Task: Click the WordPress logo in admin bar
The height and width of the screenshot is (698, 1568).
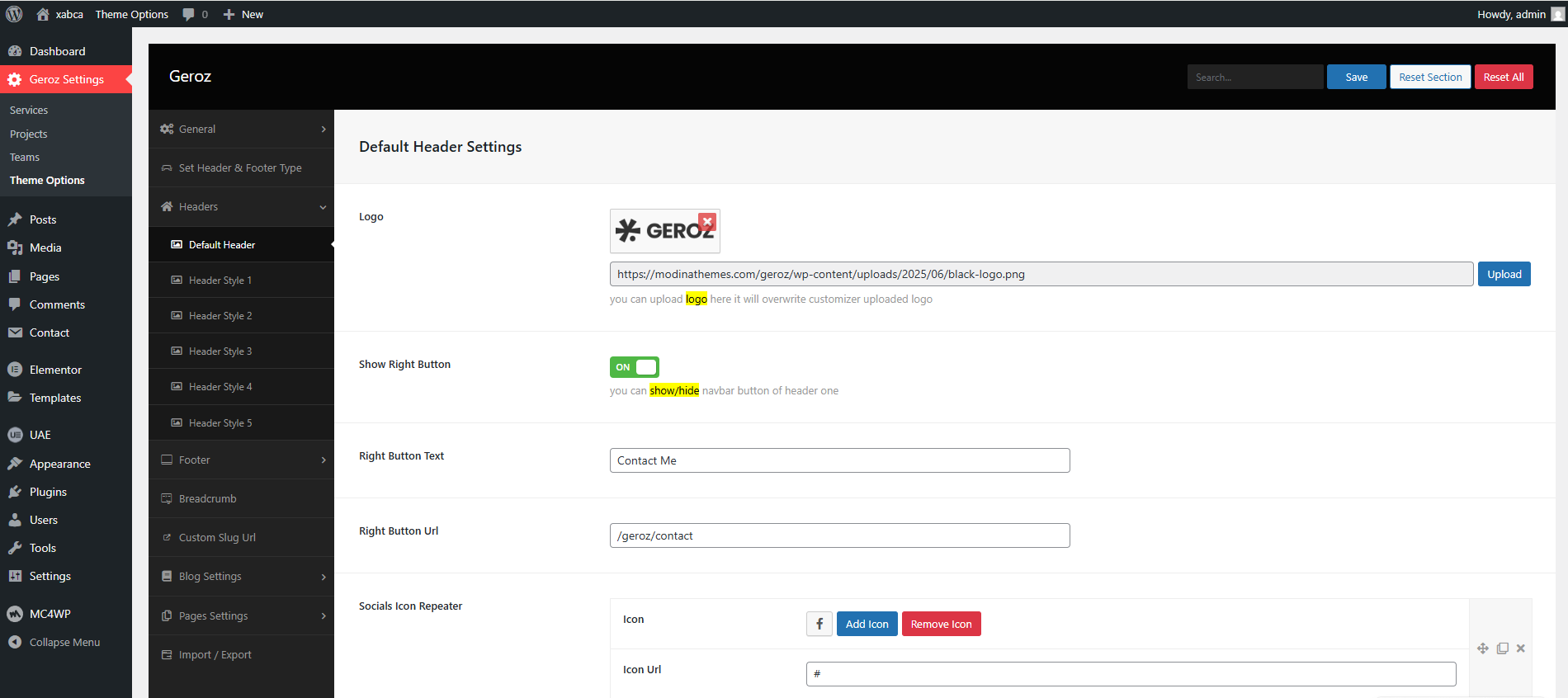Action: [x=14, y=14]
